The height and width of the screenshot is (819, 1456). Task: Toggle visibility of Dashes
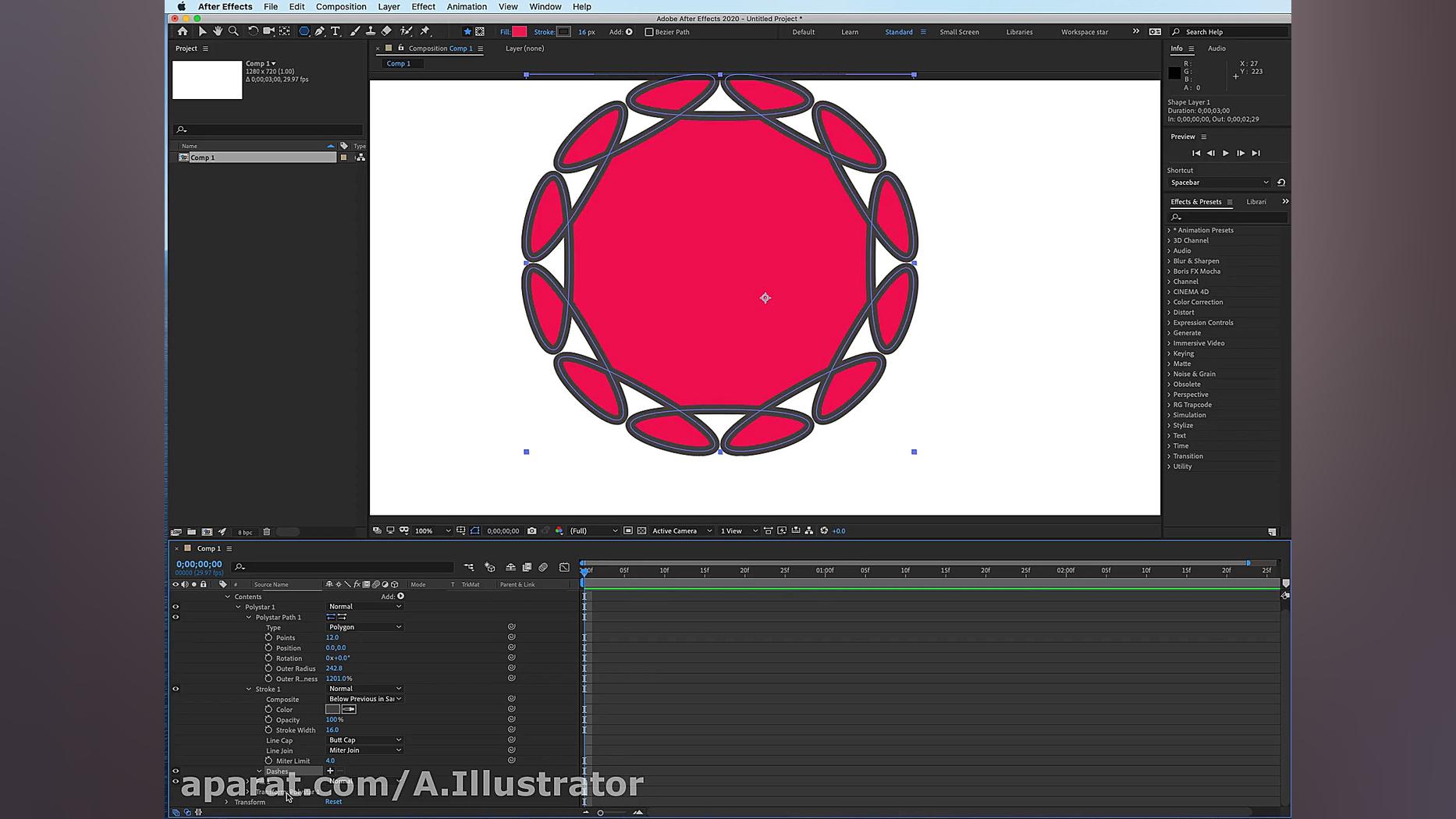pos(176,771)
